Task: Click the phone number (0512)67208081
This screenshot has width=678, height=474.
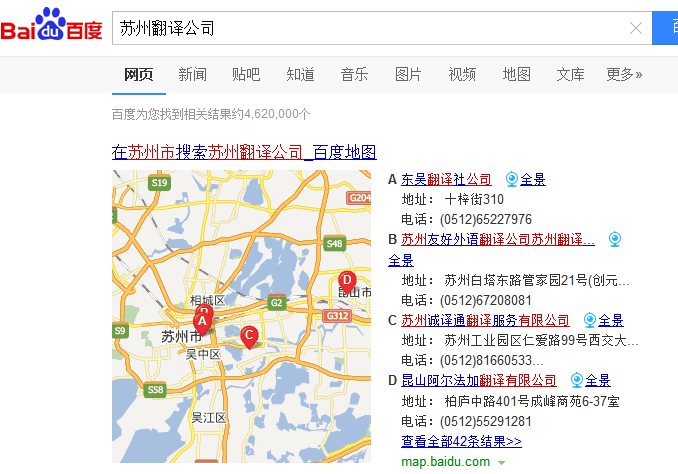Action: 486,300
